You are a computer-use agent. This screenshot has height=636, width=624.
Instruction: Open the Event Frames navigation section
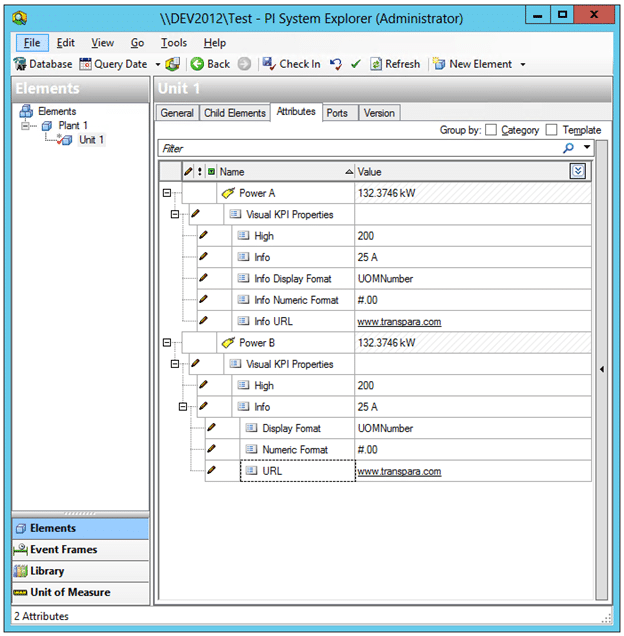coord(63,549)
